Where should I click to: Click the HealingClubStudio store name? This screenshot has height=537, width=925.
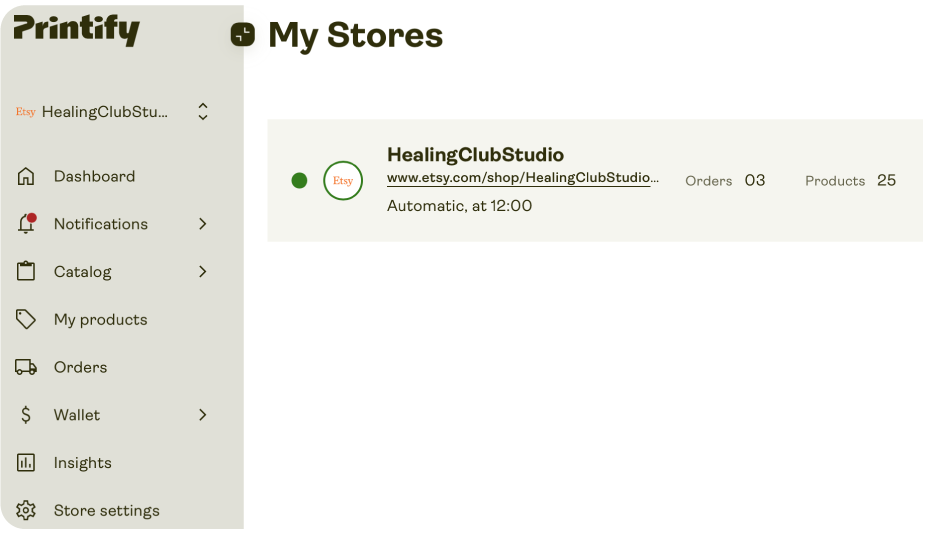tap(475, 155)
